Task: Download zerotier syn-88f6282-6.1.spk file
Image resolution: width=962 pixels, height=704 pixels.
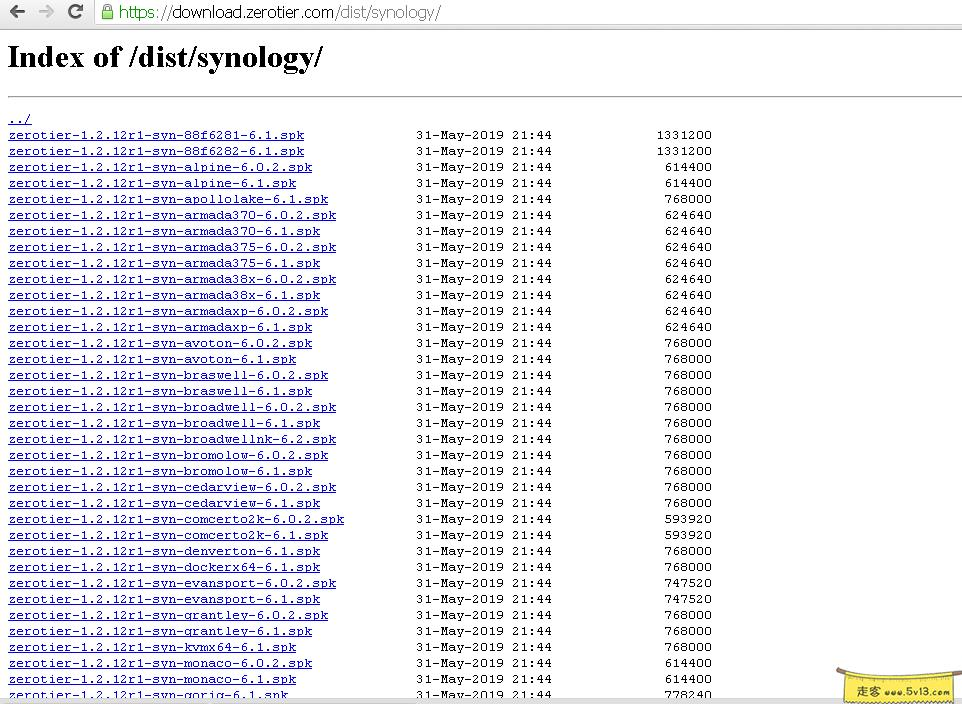Action: click(x=156, y=151)
